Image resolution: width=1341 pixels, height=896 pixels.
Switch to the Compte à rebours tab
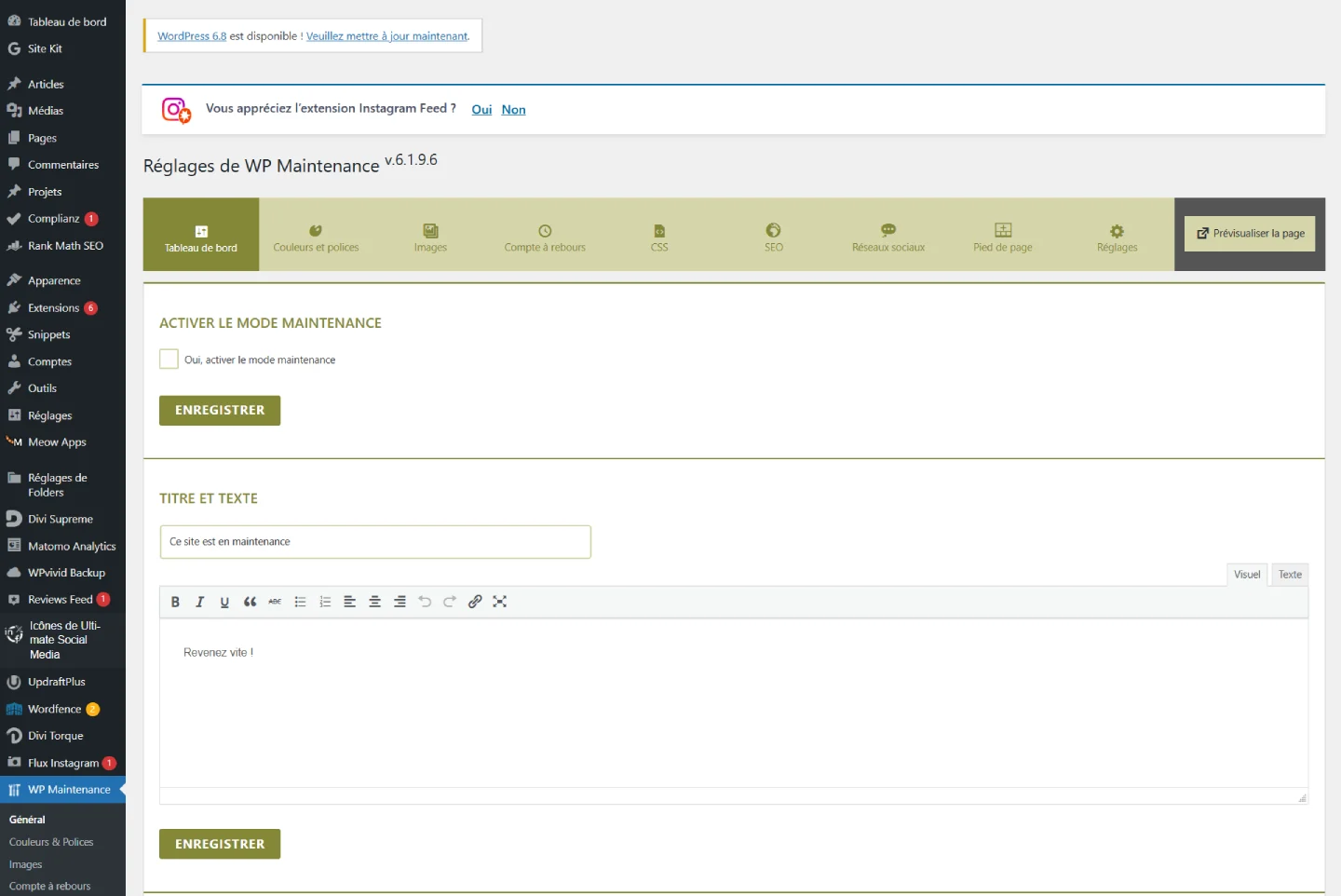click(544, 235)
